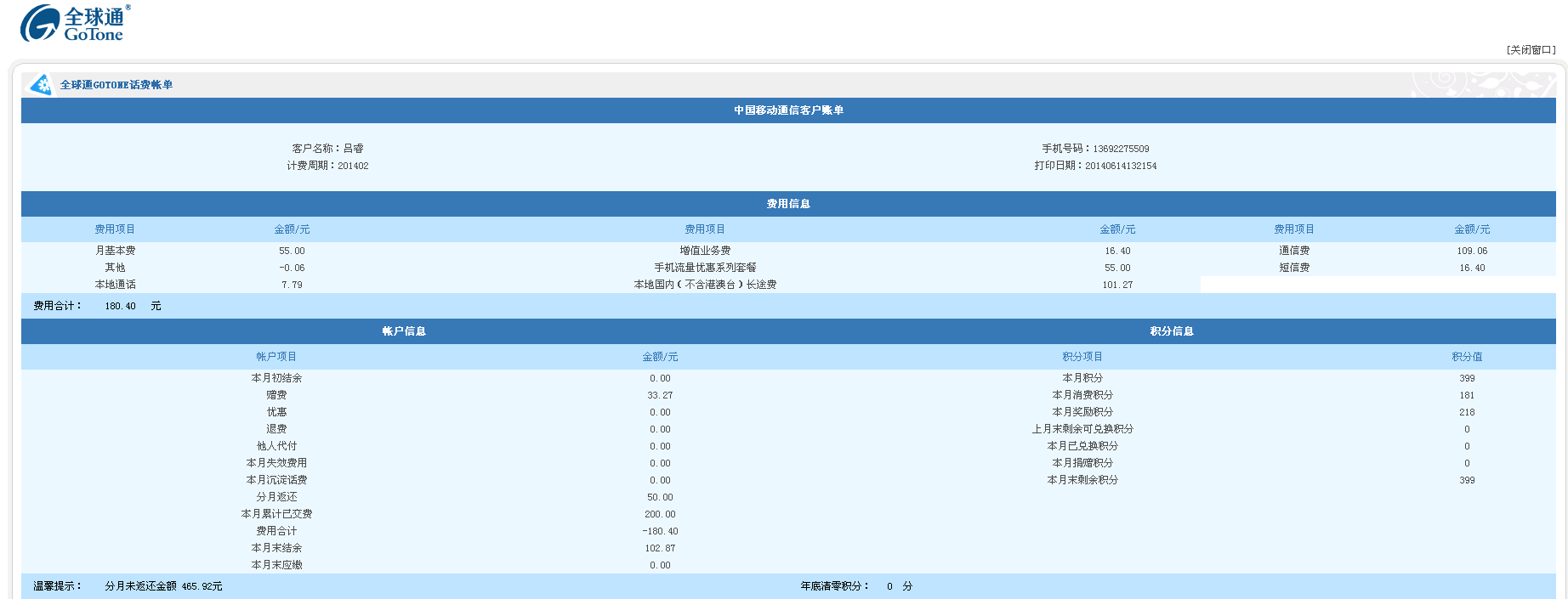Click the 月基本费 amount 55.00
Image resolution: width=1568 pixels, height=599 pixels.
(292, 251)
